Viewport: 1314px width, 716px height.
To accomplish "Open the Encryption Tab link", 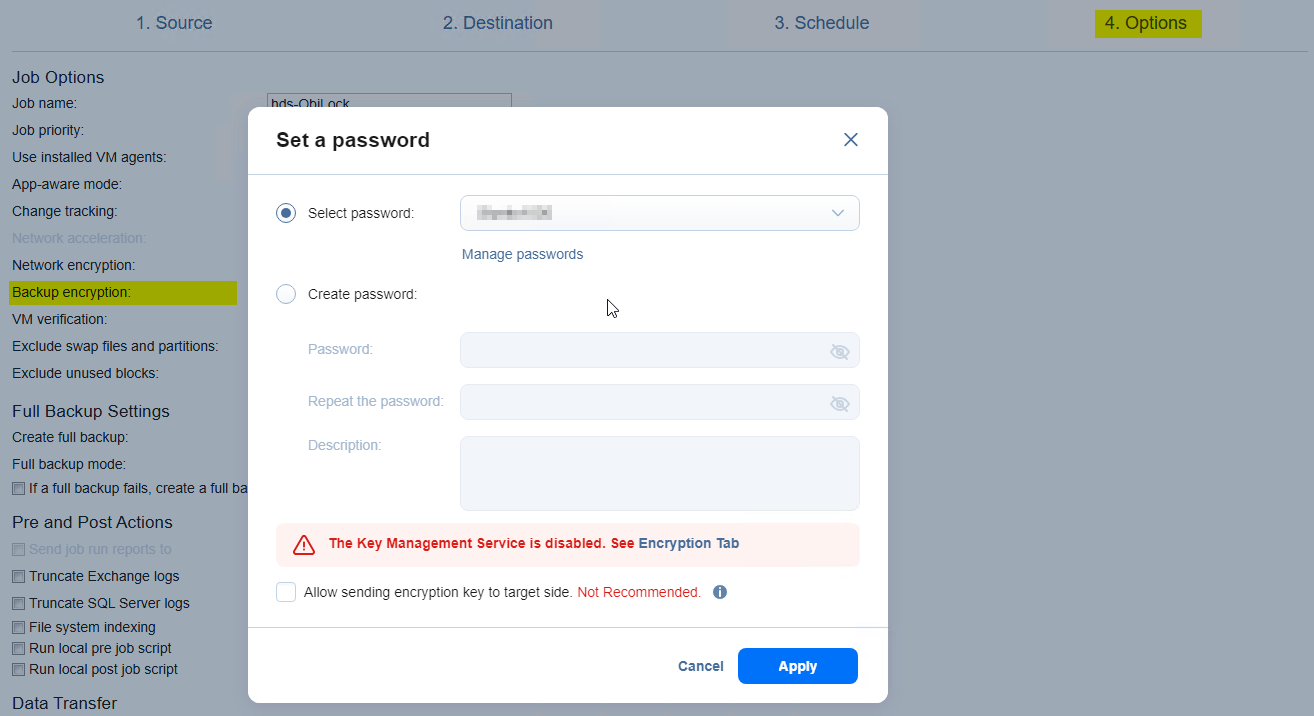I will click(689, 543).
